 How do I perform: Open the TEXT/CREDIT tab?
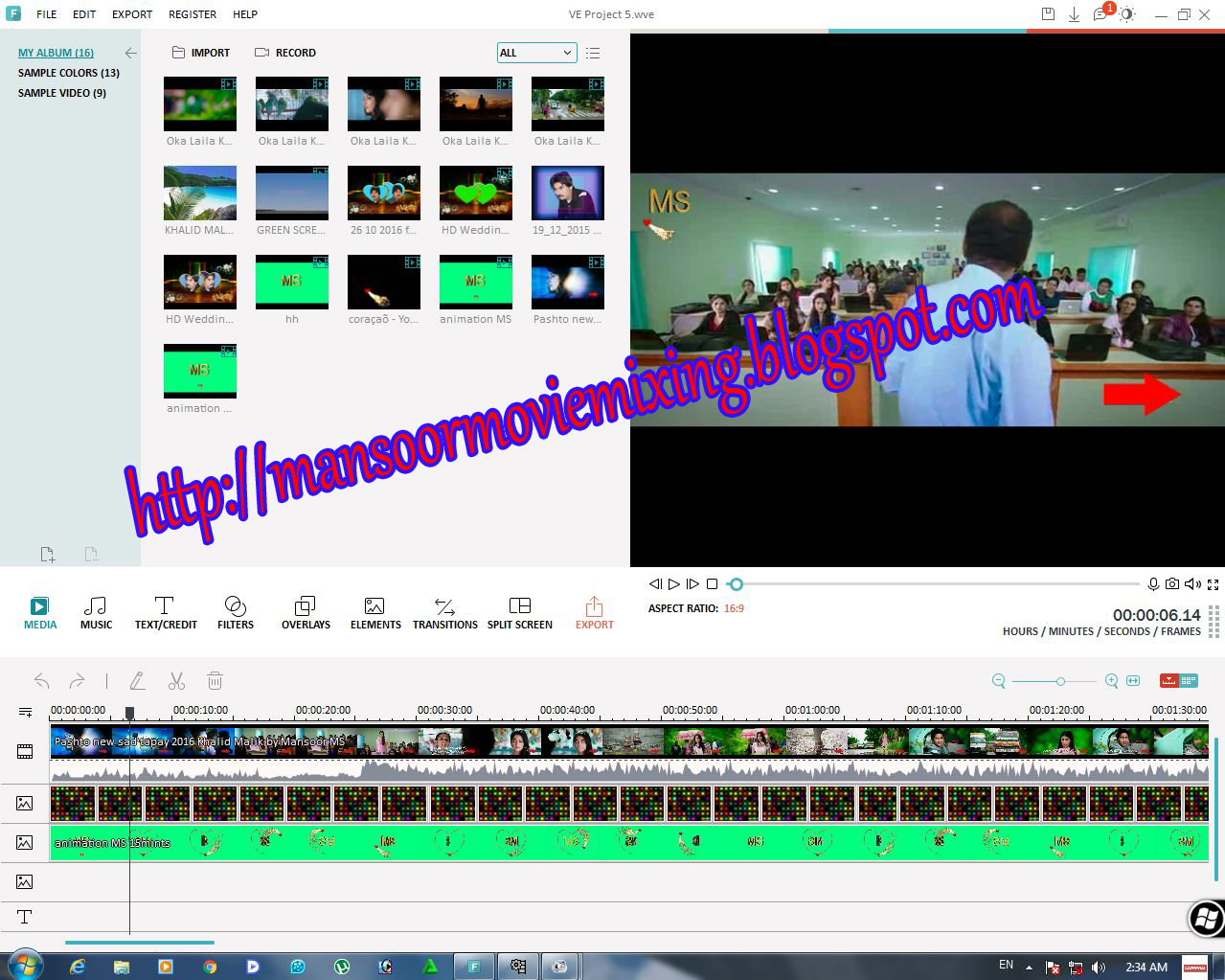[166, 613]
